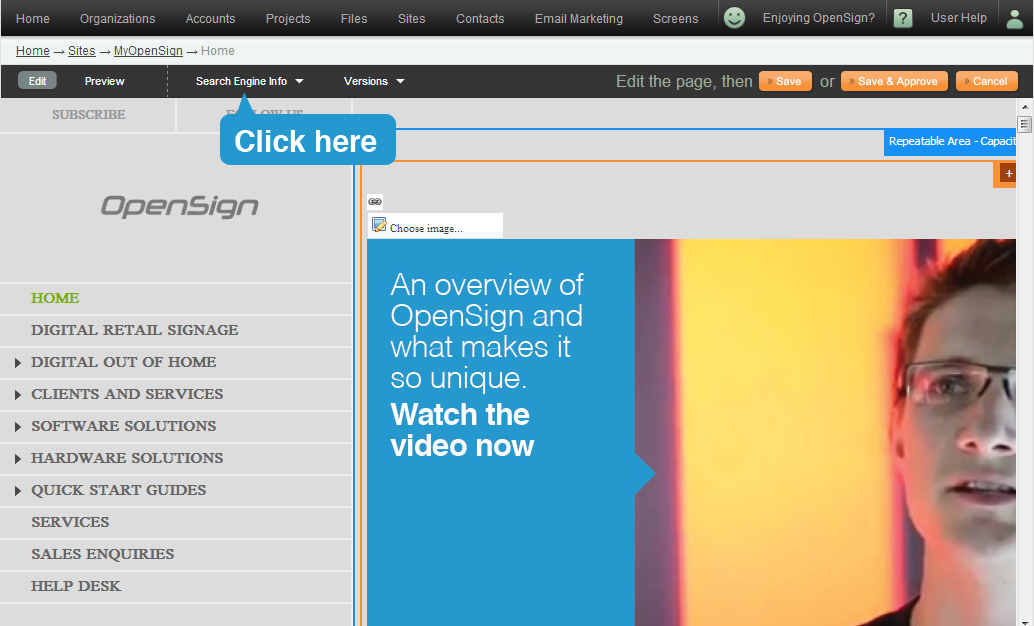1034x626 pixels.
Task: Open the Projects menu
Action: tap(288, 18)
